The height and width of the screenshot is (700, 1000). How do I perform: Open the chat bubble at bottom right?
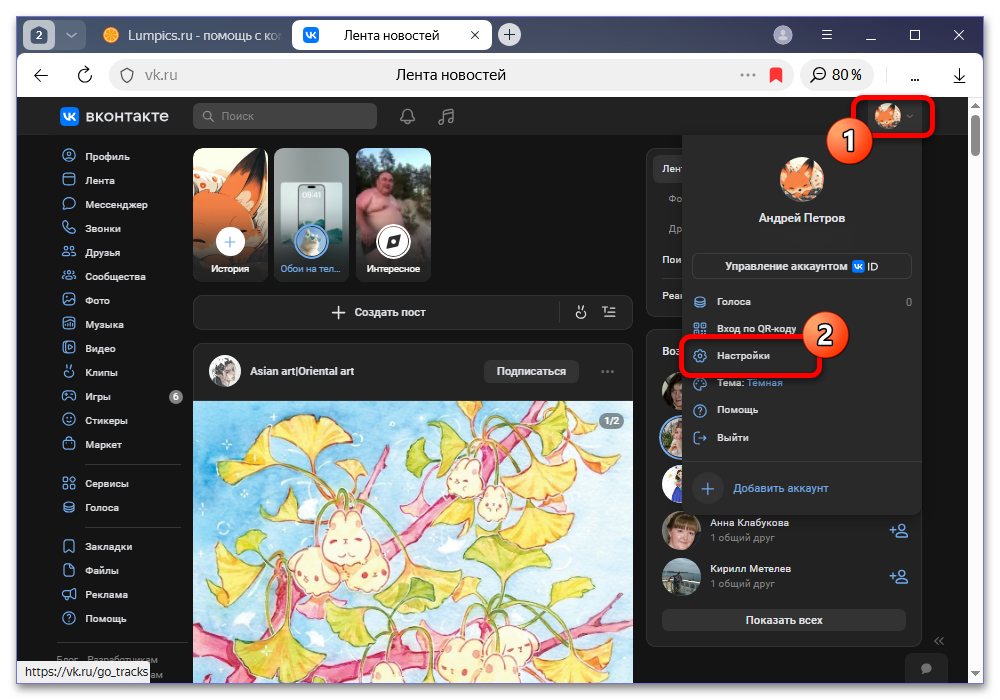click(926, 668)
